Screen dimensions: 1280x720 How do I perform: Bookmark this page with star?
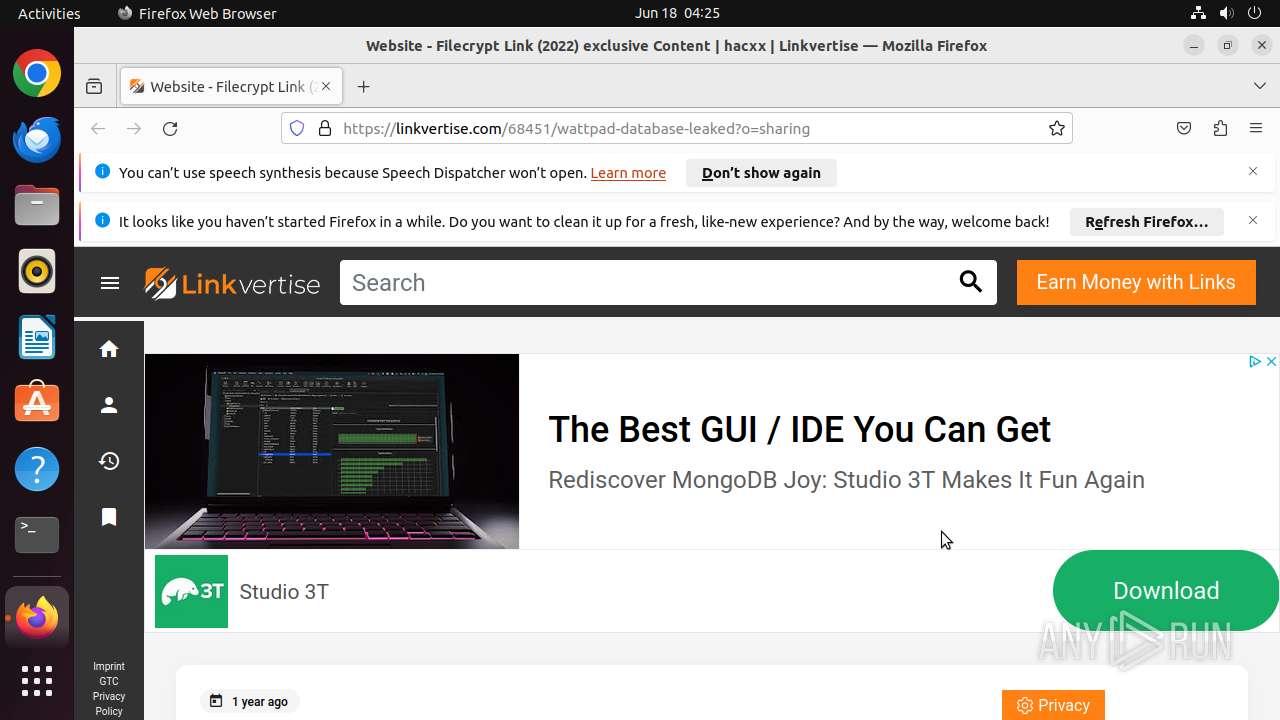pyautogui.click(x=1057, y=128)
